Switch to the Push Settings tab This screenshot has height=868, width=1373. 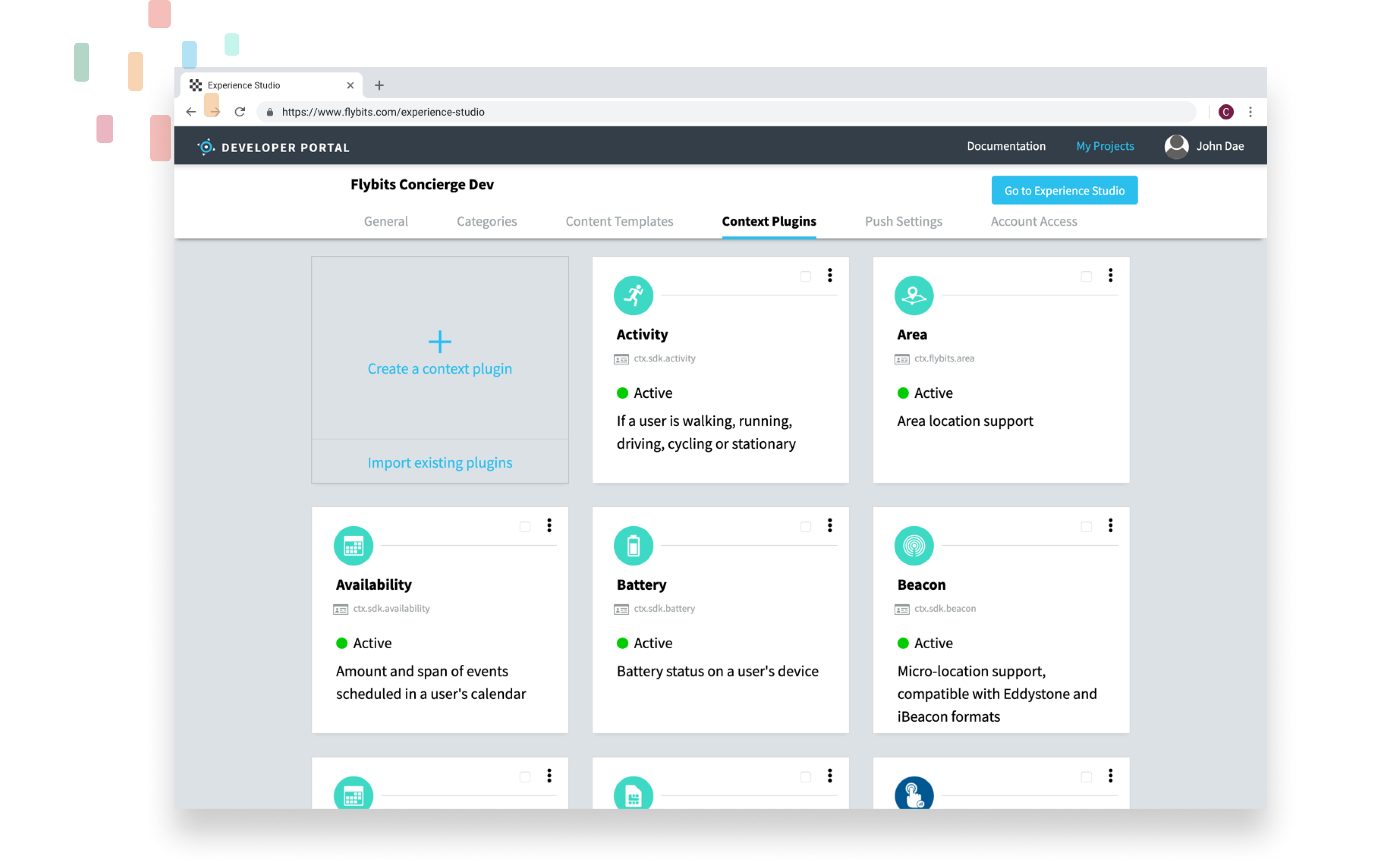pos(903,221)
